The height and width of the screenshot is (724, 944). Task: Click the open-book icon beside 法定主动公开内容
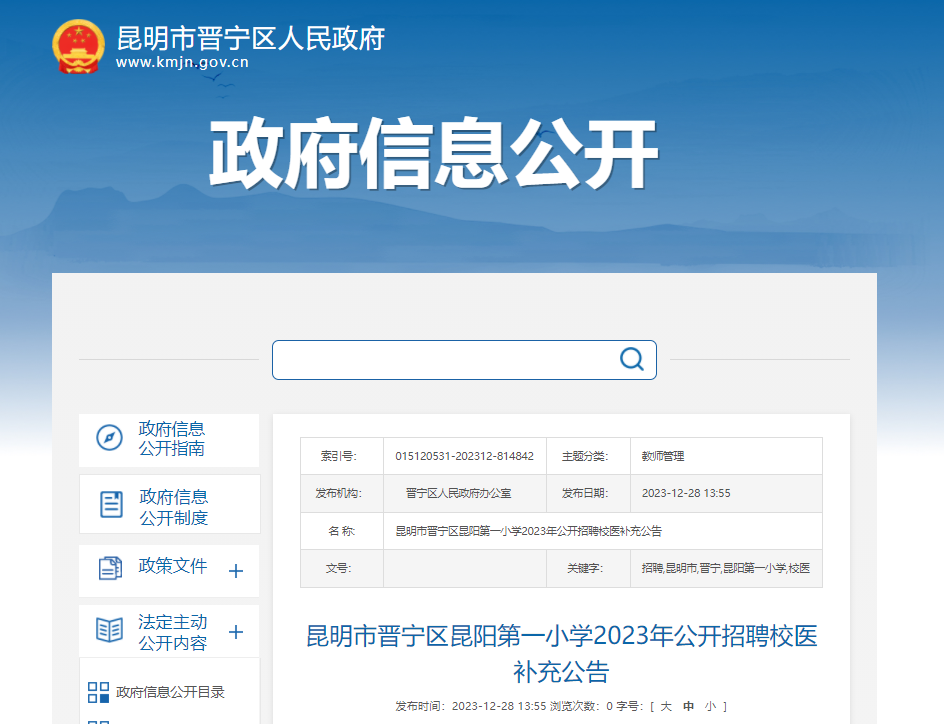pos(110,630)
